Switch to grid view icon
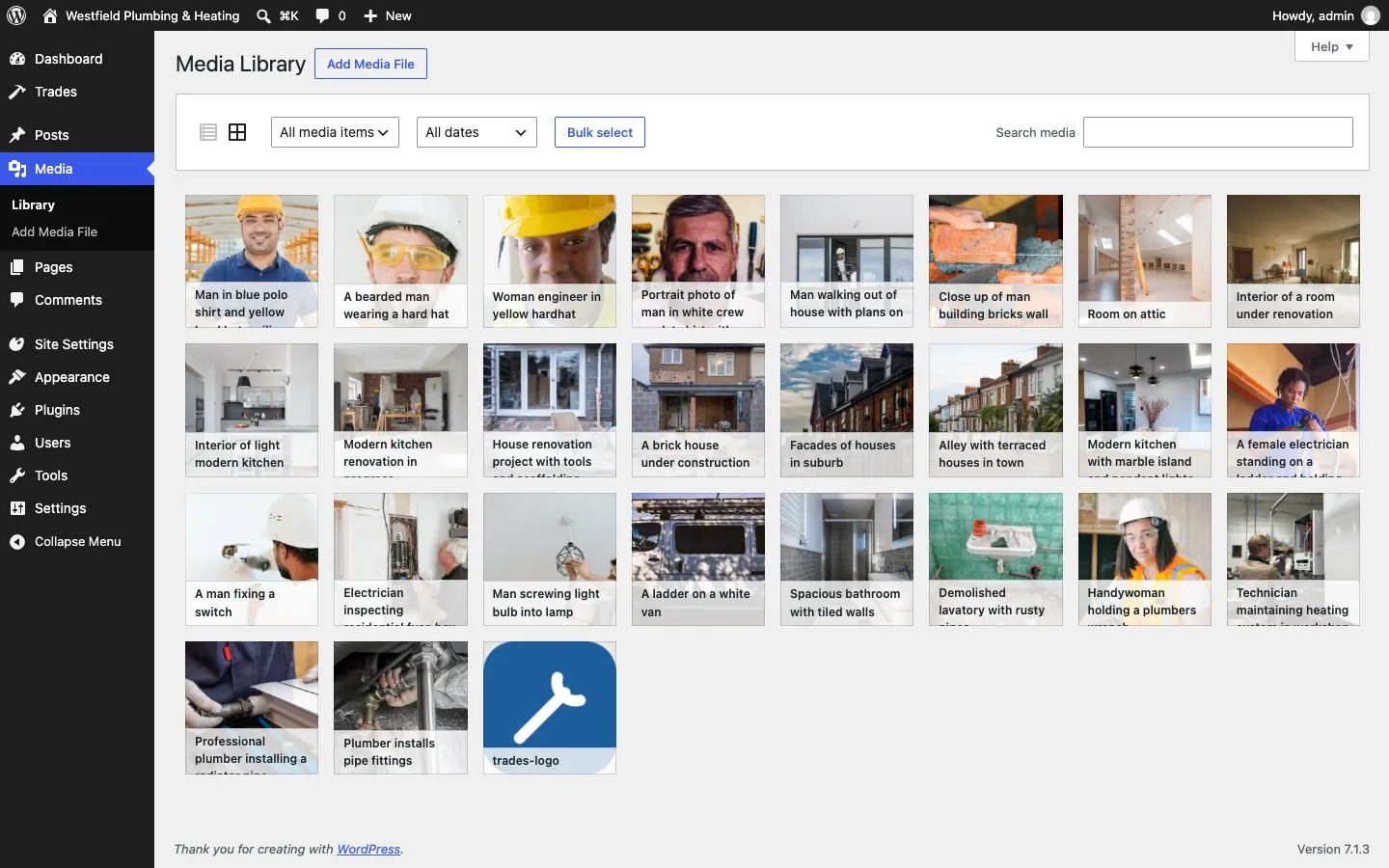1389x868 pixels. pos(237,132)
